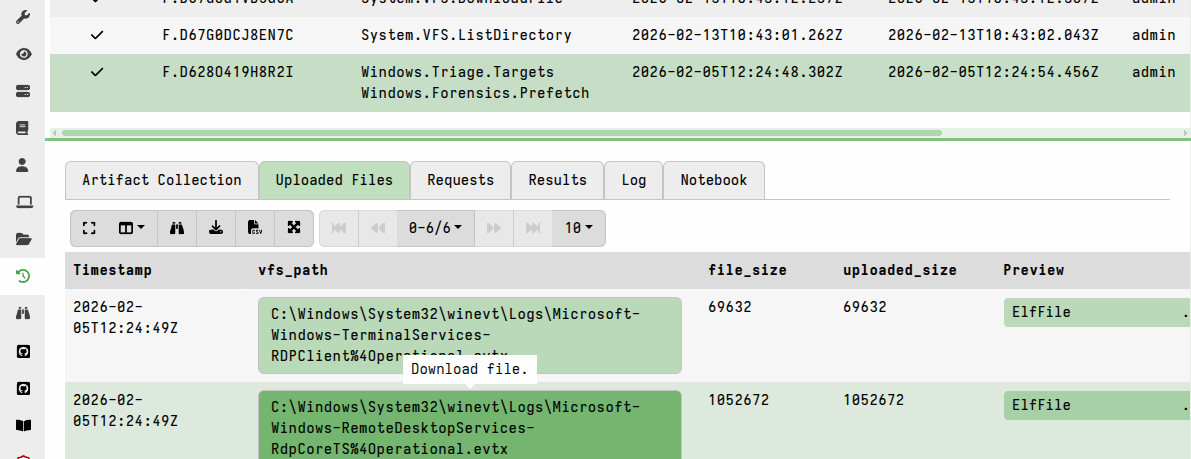Click the RDPClient%4Operational.evtx file path button
Viewport: 1191px width, 459px height.
pyautogui.click(x=469, y=334)
